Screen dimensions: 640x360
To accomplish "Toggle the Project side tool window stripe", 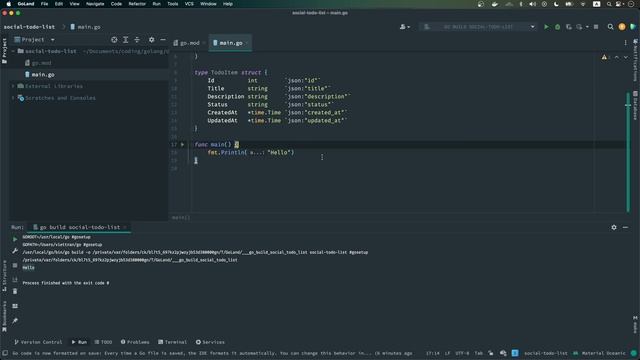I will (x=4, y=51).
